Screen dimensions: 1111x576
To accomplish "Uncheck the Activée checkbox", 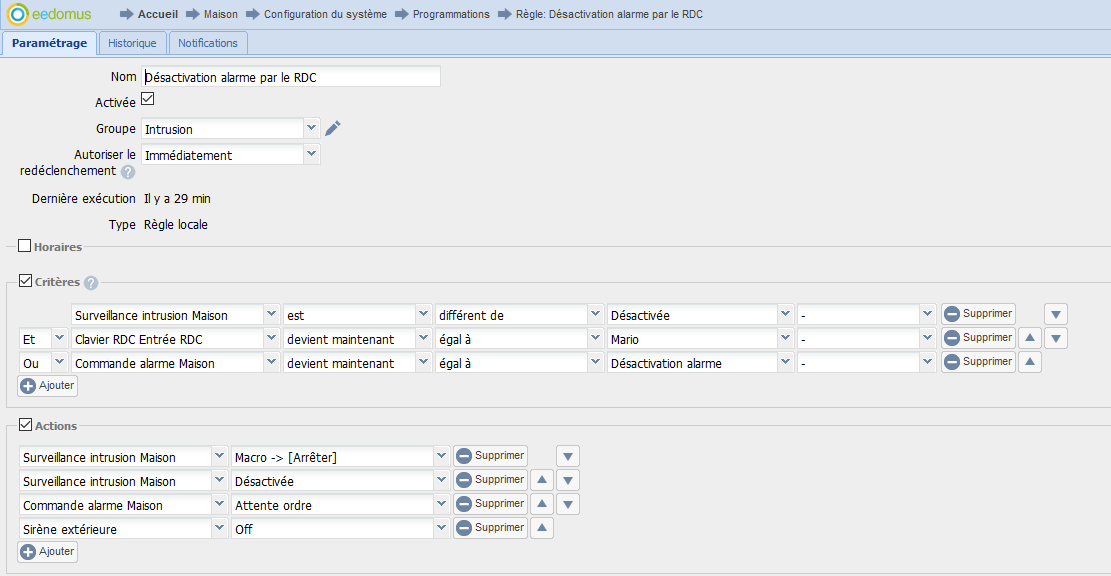I will pos(148,100).
